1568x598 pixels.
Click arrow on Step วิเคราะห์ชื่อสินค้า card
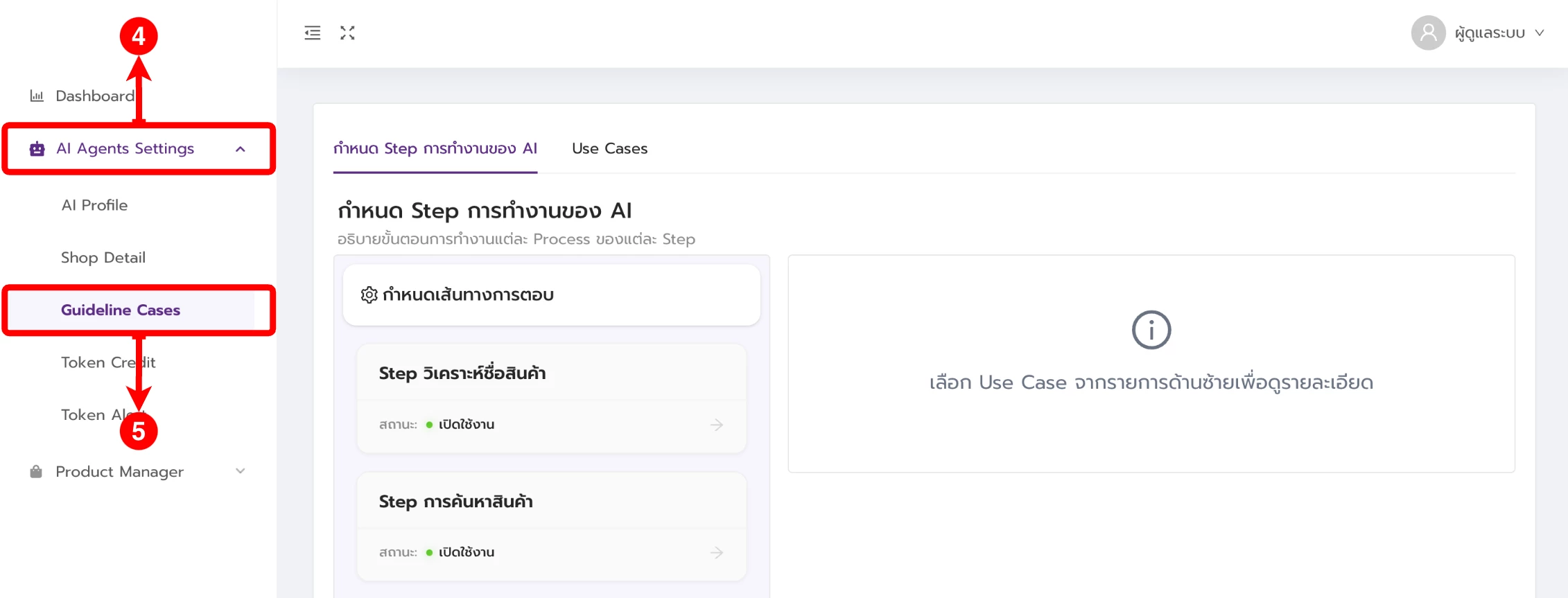point(717,424)
